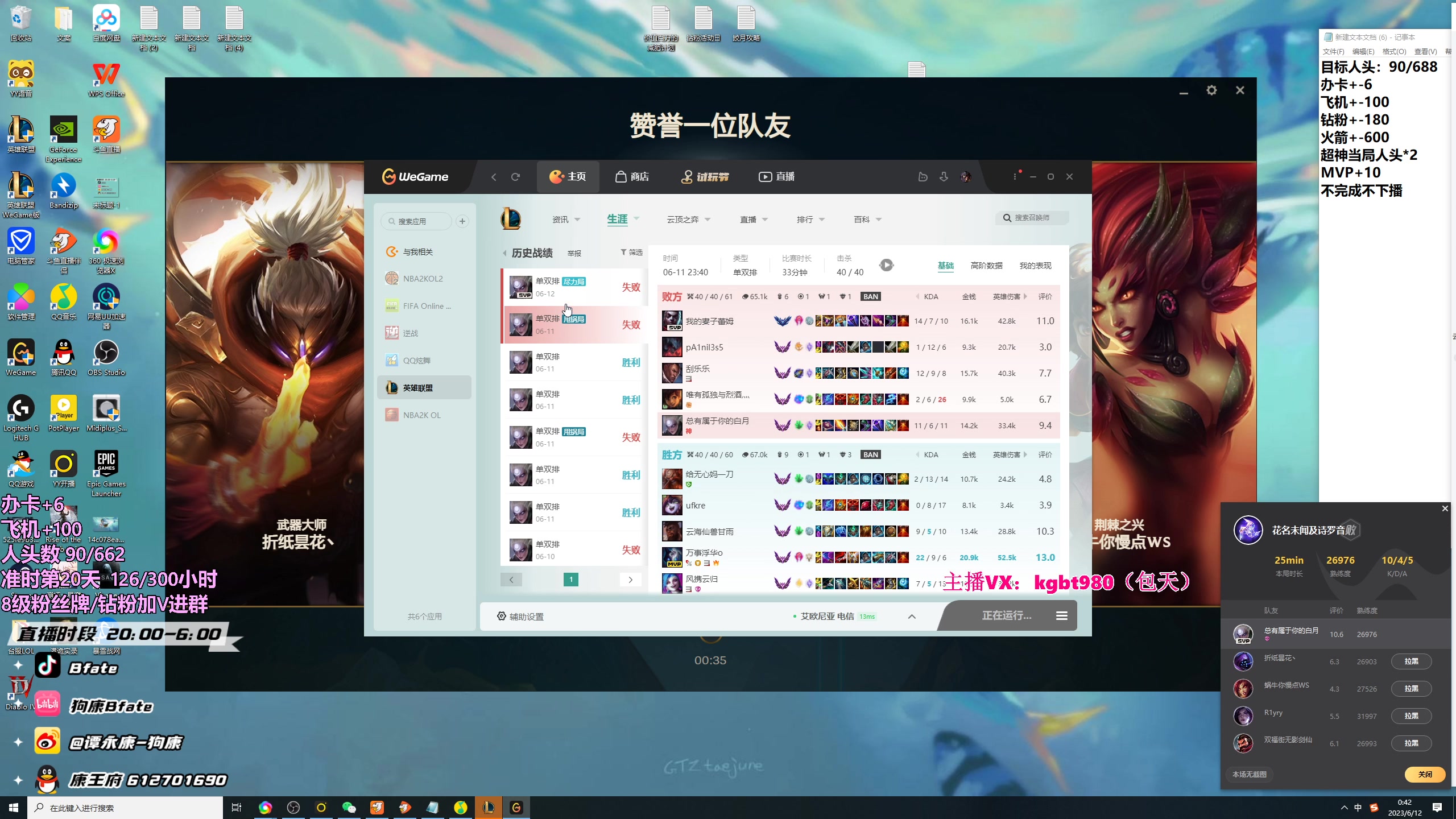Click 拉黑 next to teammate R1yry
1456x819 pixels.
pos(1412,716)
